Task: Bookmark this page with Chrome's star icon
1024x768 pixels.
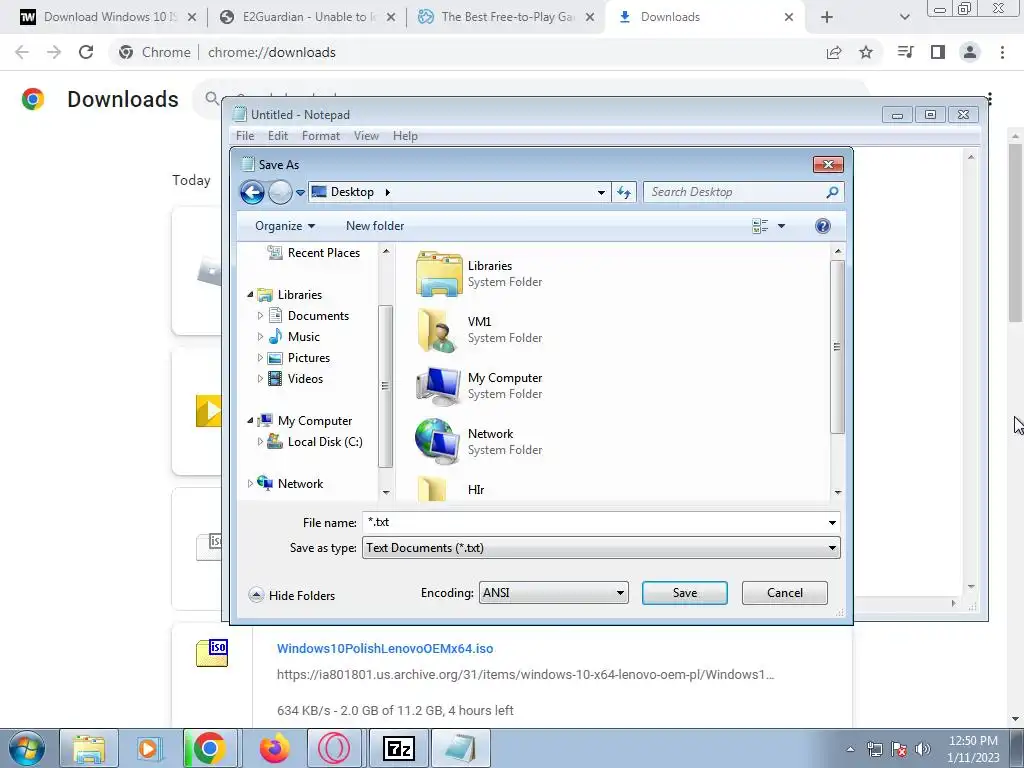Action: tap(866, 52)
